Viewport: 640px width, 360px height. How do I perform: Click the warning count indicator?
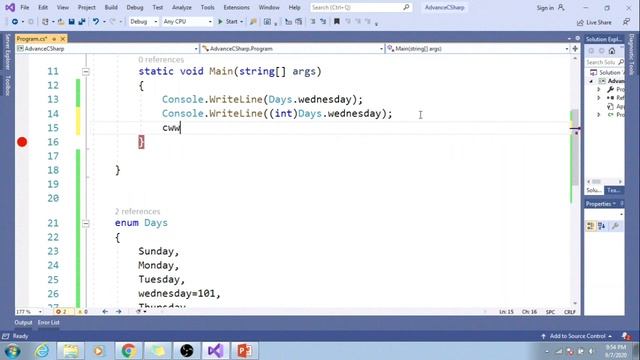point(82,311)
